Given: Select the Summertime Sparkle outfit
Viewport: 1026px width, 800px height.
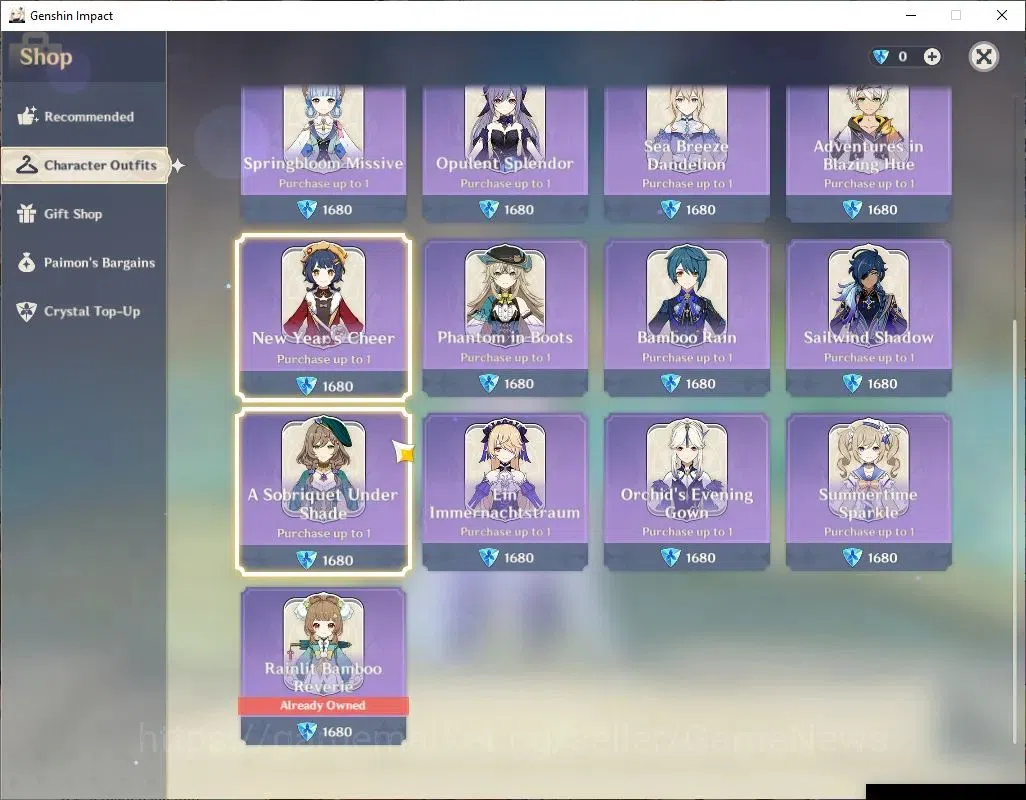Looking at the screenshot, I should [x=868, y=492].
